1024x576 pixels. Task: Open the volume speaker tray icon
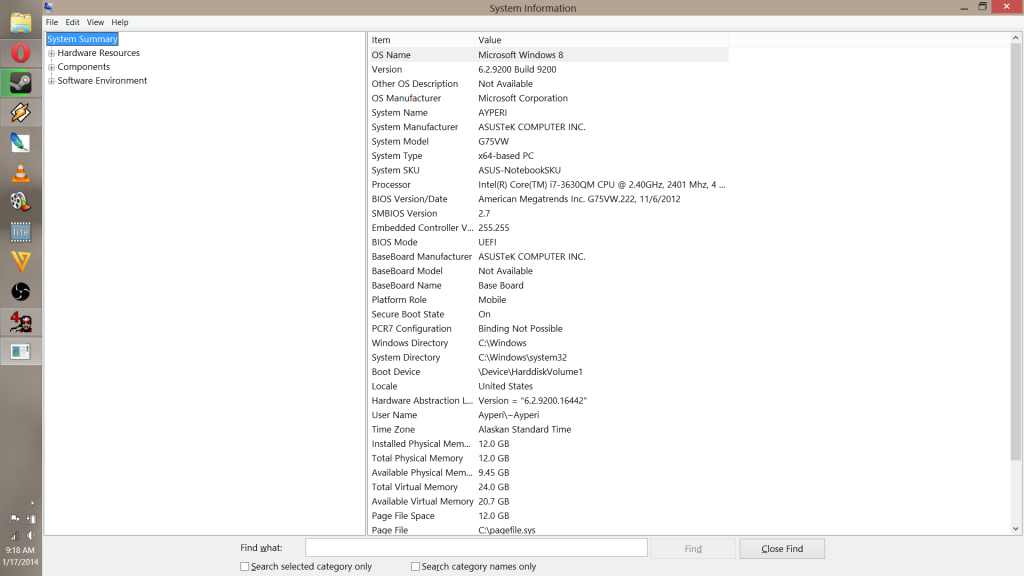click(31, 536)
